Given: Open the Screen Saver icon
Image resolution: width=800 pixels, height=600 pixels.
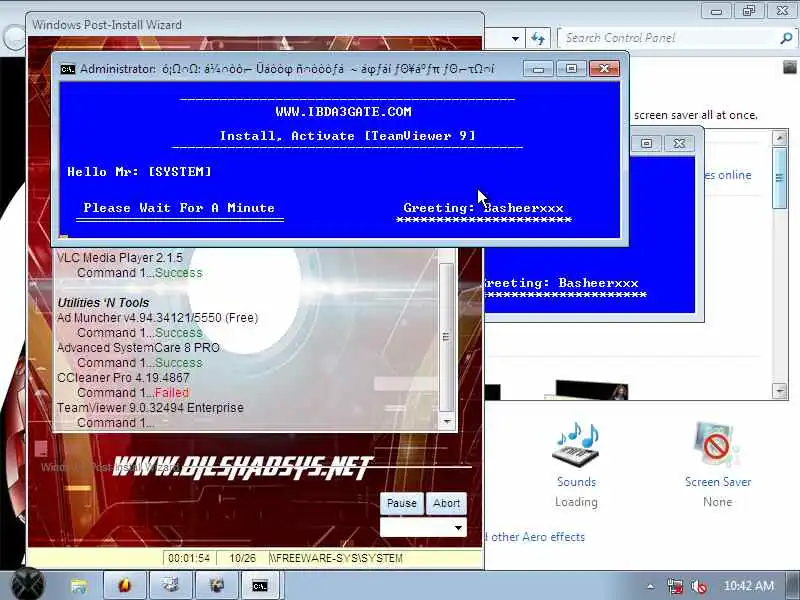Looking at the screenshot, I should point(717,444).
